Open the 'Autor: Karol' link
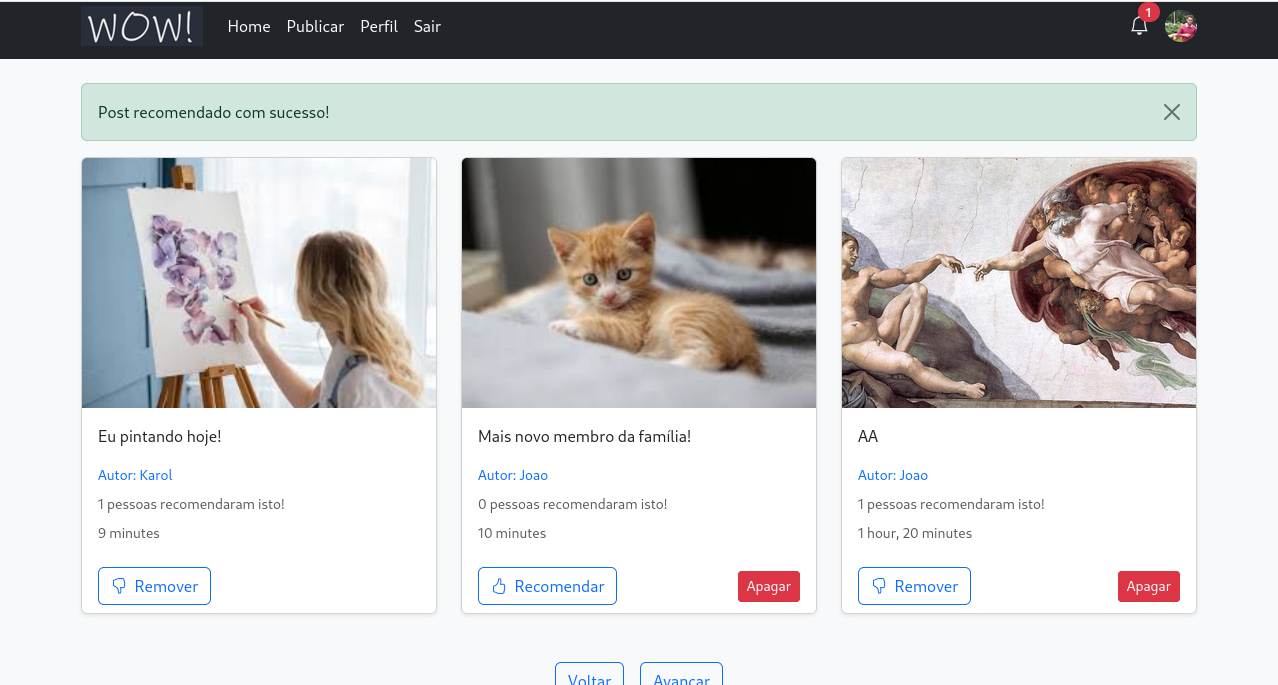The height and width of the screenshot is (685, 1278). coord(135,475)
